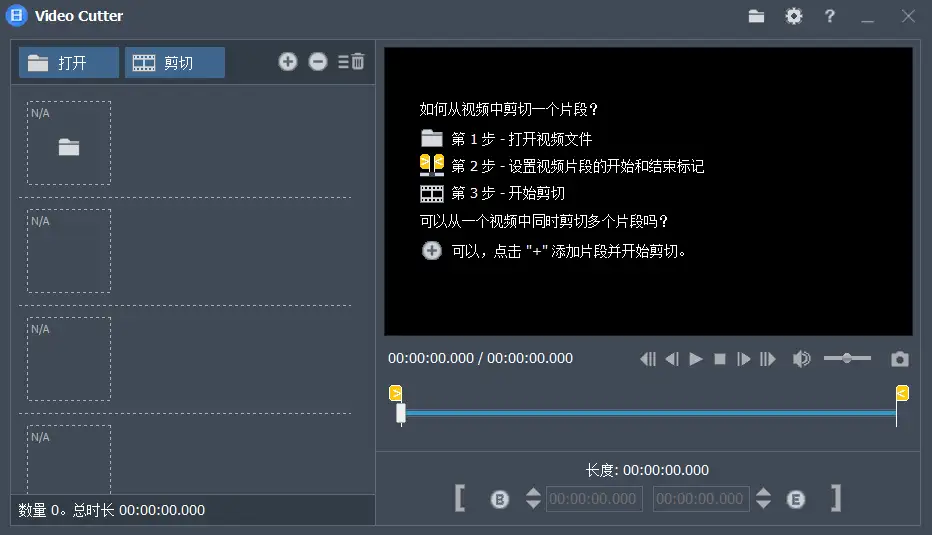Click the start time stepper arrows

point(533,498)
